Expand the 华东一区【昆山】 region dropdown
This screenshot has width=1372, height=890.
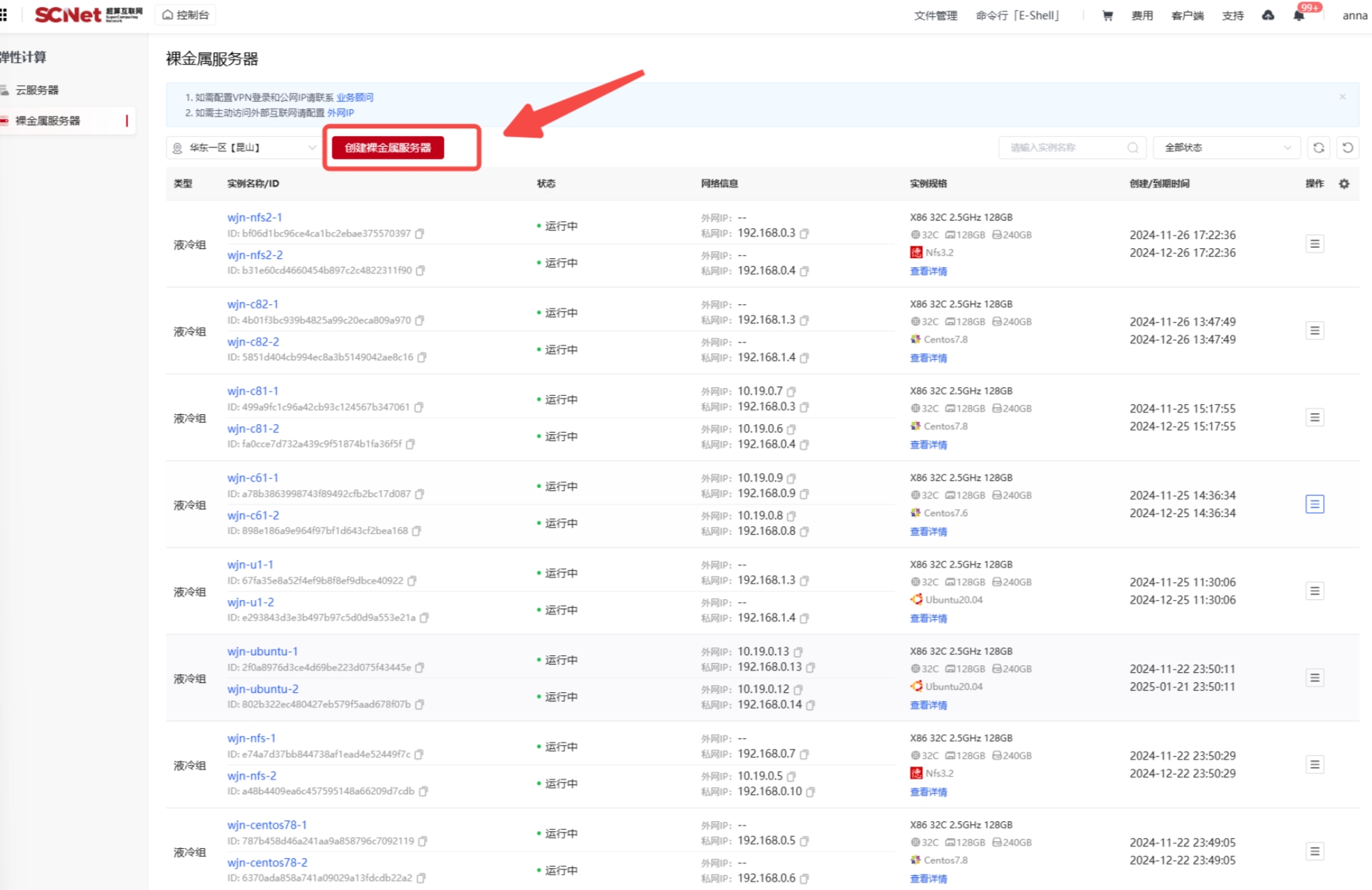[242, 148]
